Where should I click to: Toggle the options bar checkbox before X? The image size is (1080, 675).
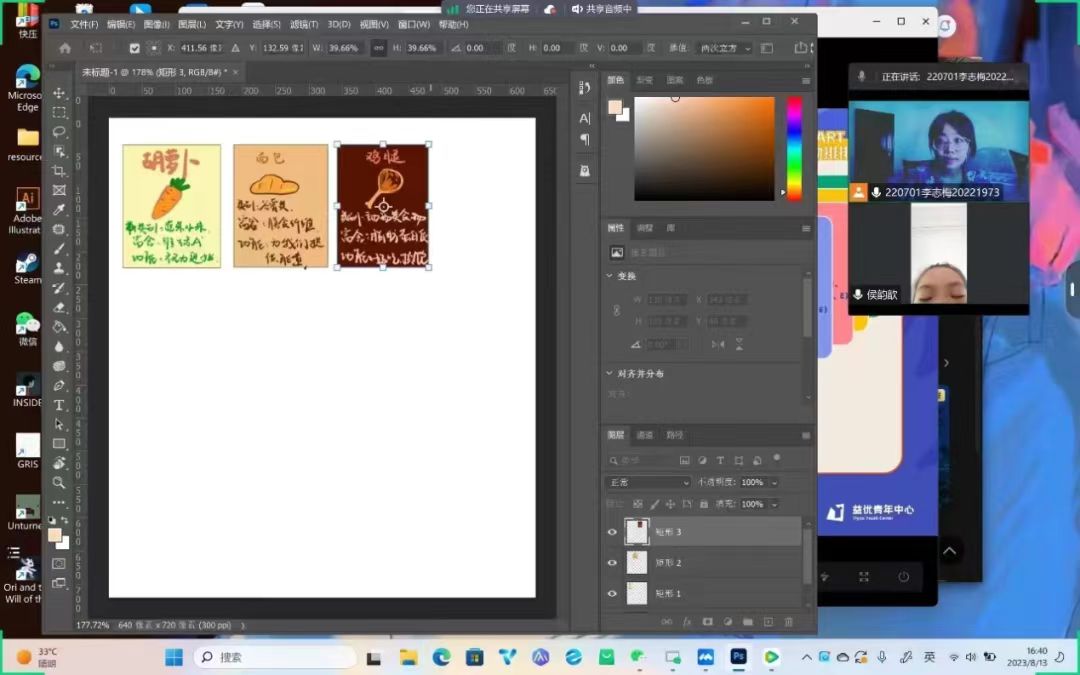[x=135, y=48]
